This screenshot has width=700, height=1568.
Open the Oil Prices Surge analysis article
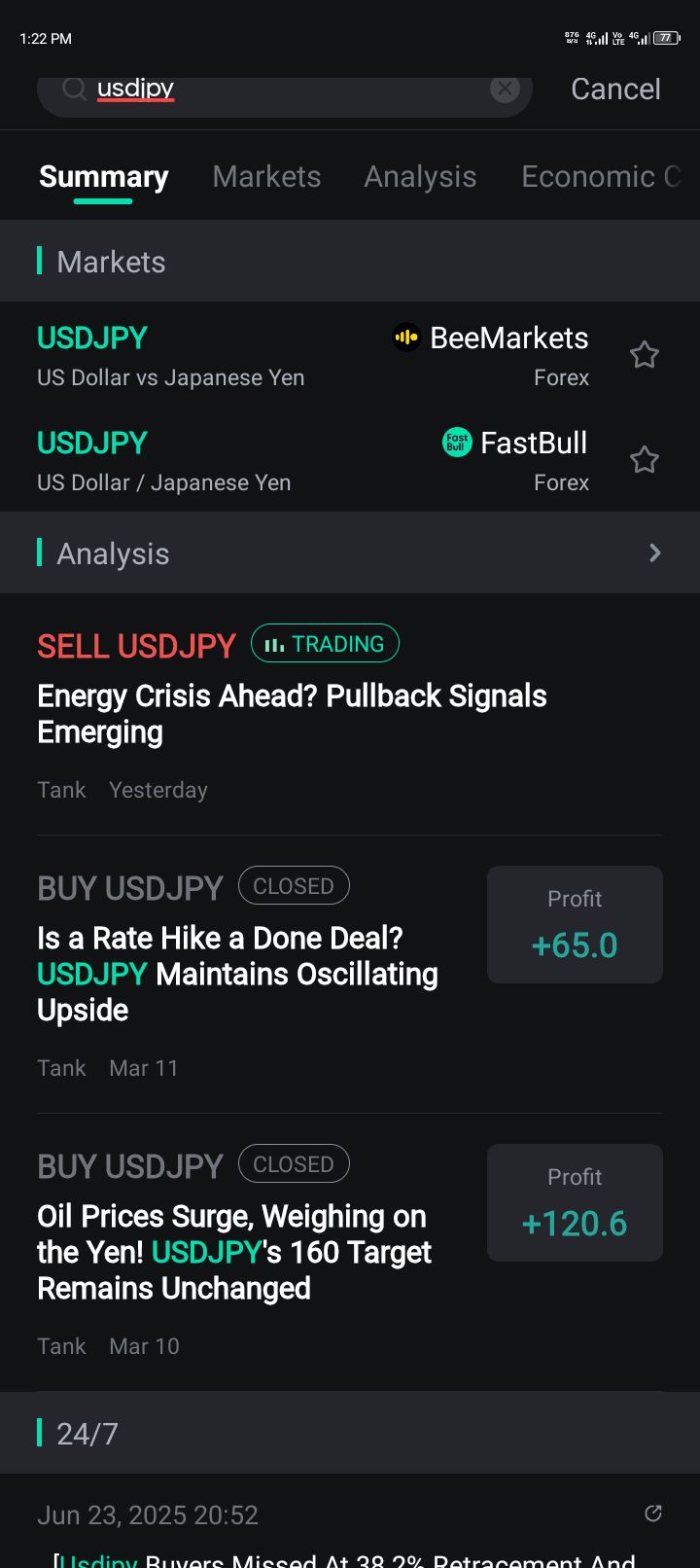pos(233,1252)
